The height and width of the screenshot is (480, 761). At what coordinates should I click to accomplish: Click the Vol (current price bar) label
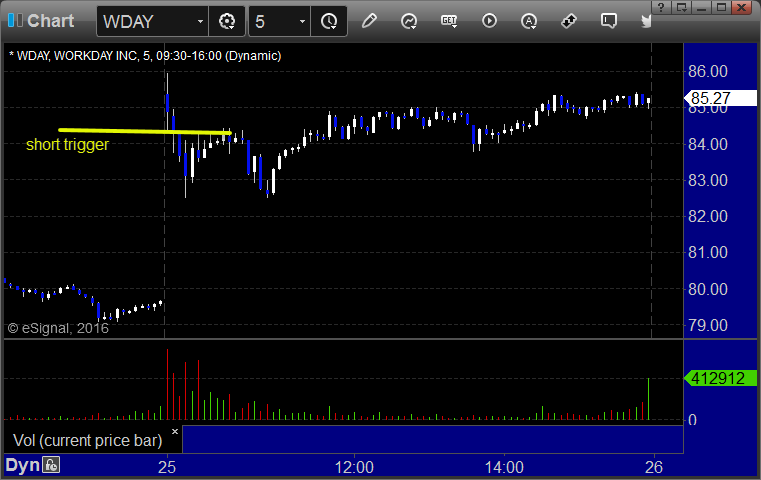(x=87, y=440)
